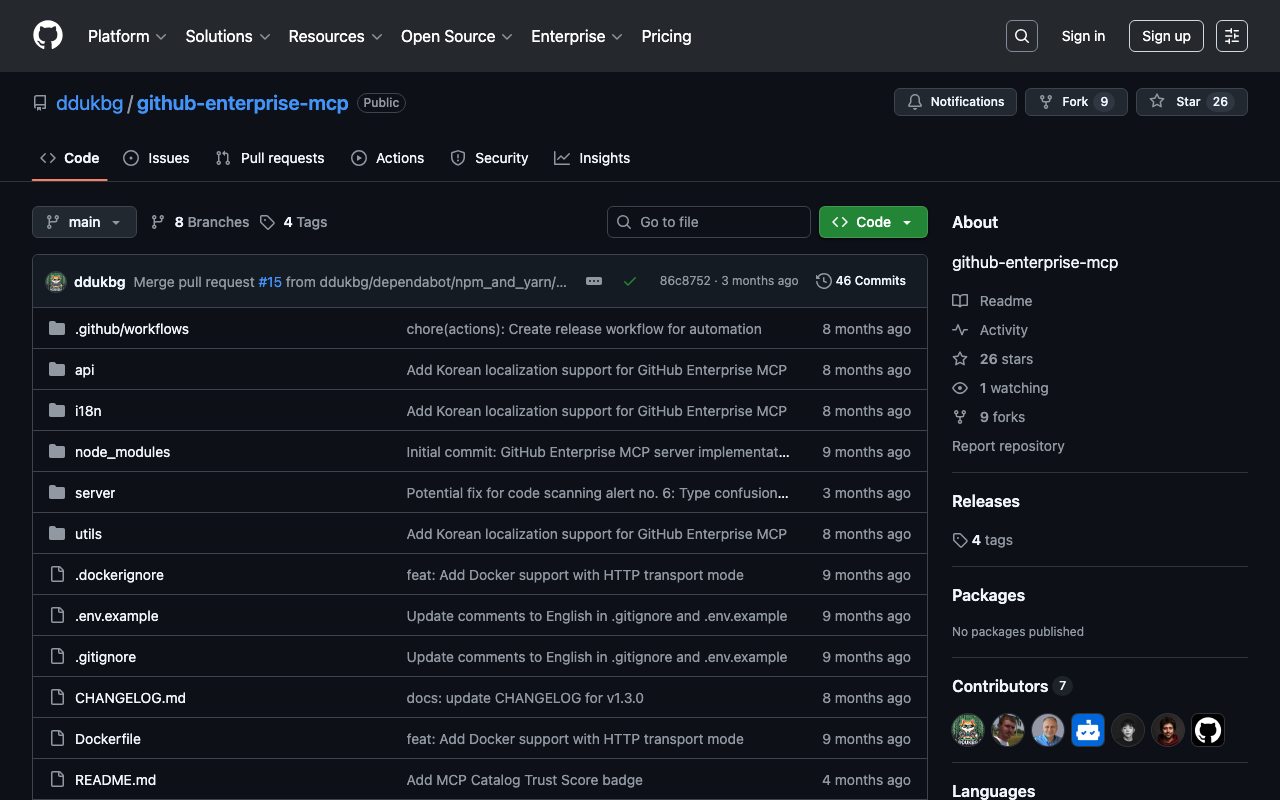Open the search magnifier icon
This screenshot has height=800, width=1280.
pos(1021,36)
